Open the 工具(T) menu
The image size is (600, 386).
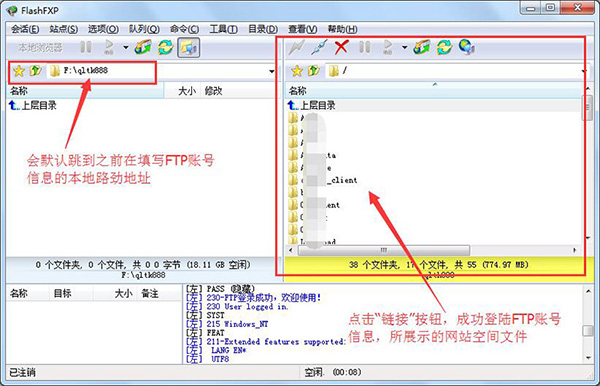[x=223, y=29]
